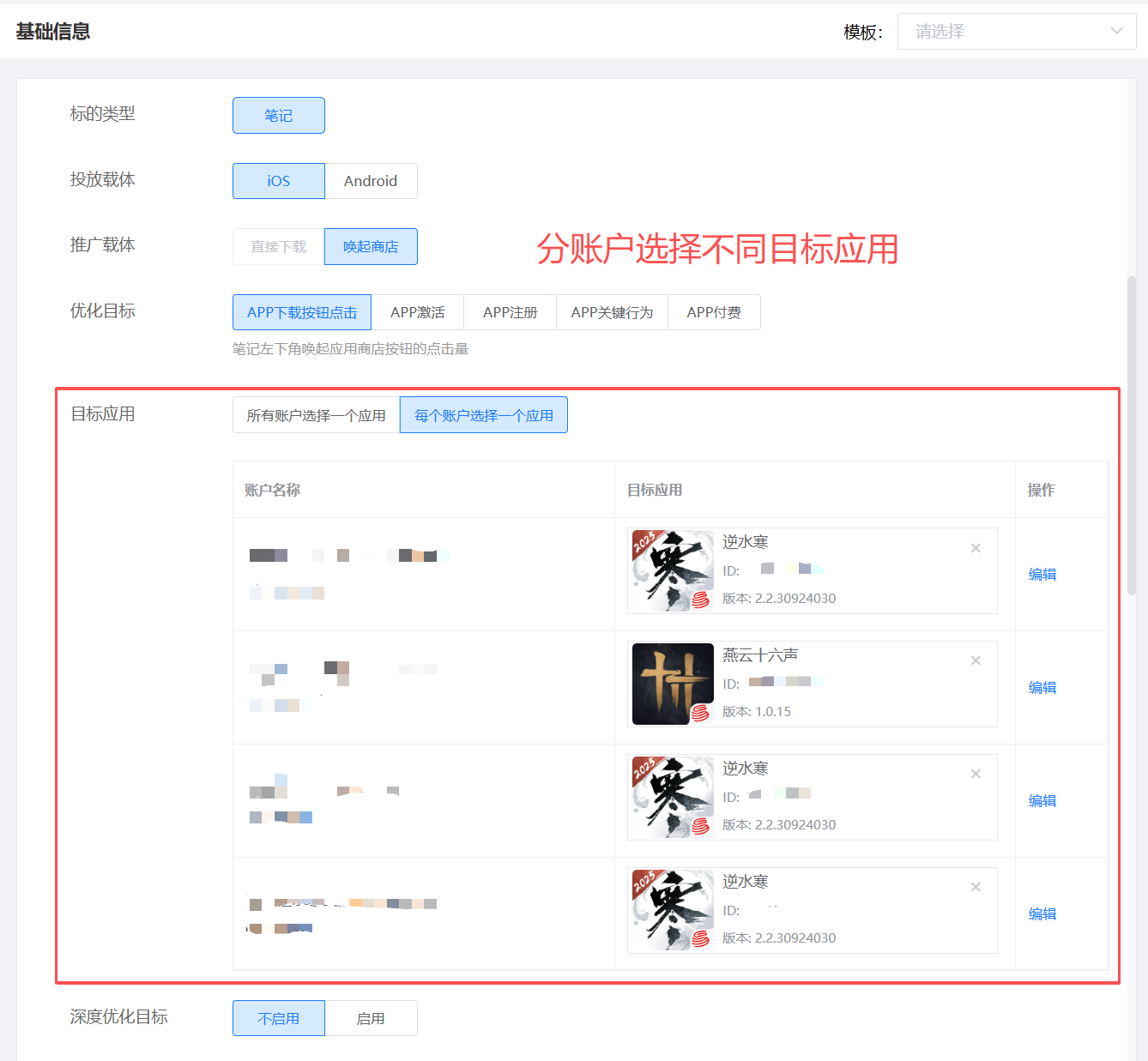Open the 模板 dropdown

[x=1016, y=32]
